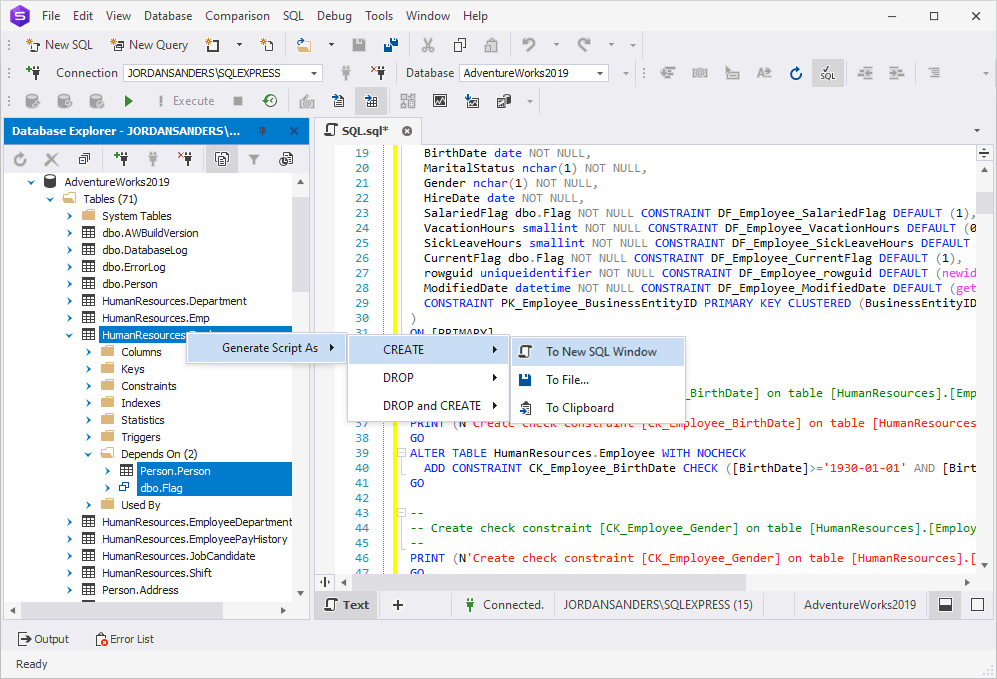Click Generate Script As menu item

pyautogui.click(x=266, y=348)
